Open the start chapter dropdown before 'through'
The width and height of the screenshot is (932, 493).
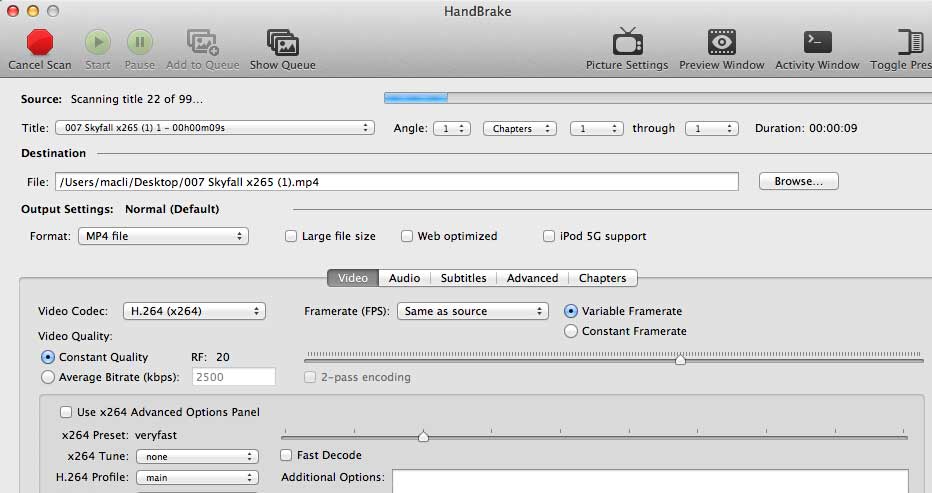pos(596,128)
